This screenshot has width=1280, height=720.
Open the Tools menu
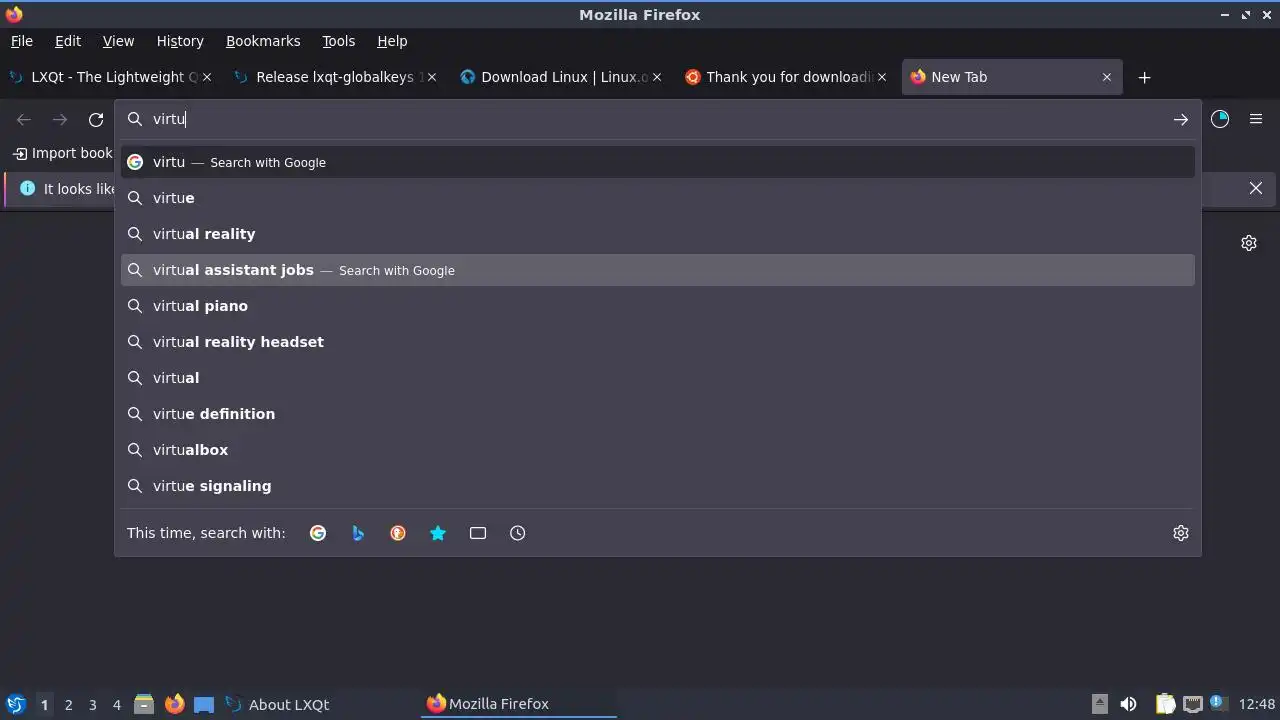click(338, 41)
